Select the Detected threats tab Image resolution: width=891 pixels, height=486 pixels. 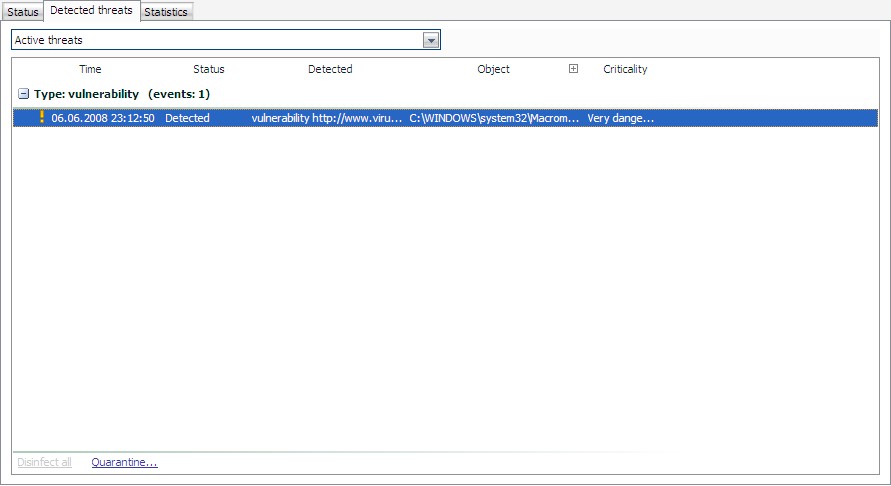(x=91, y=10)
